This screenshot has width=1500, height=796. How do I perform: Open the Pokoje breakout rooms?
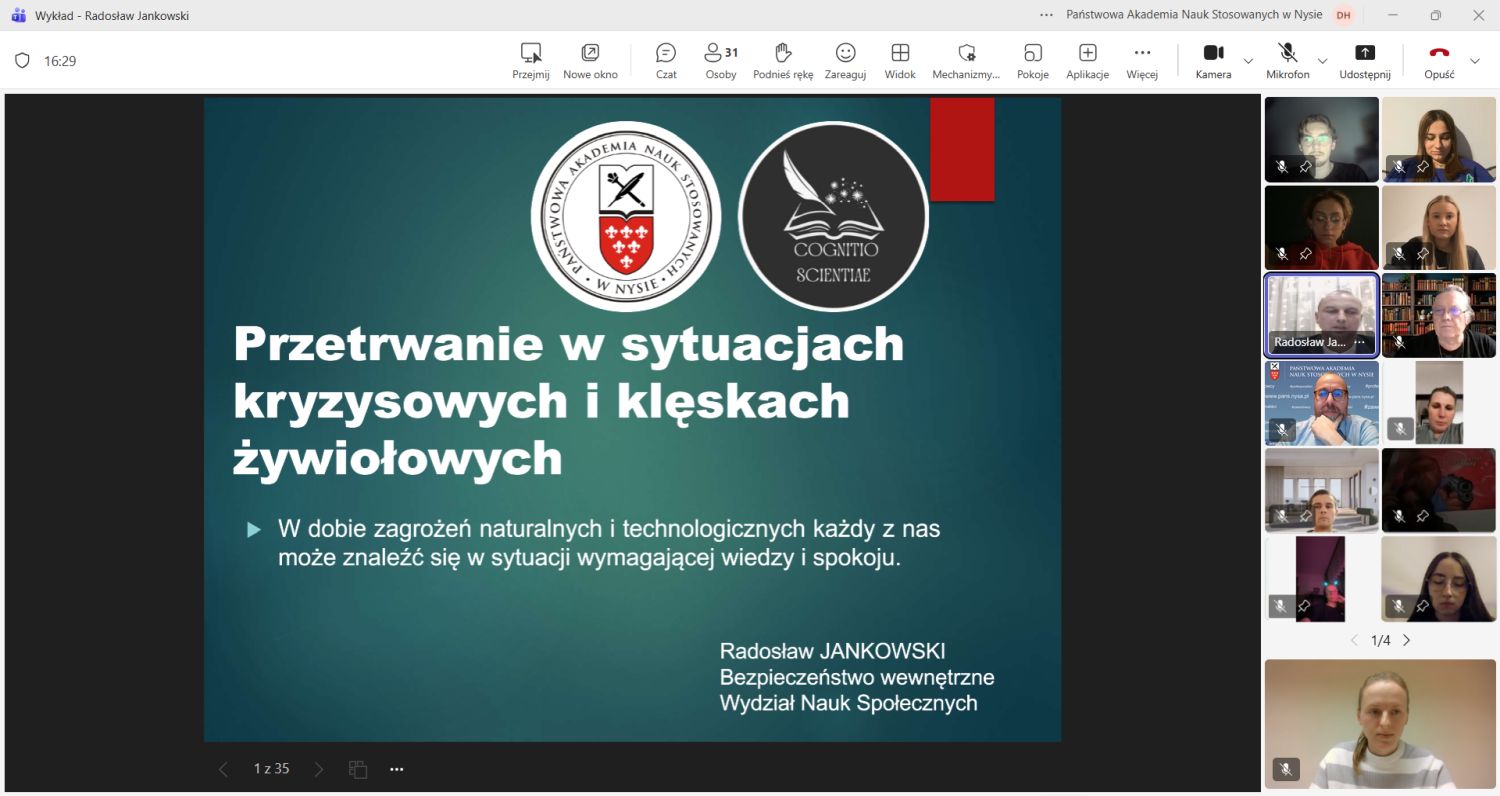[x=1032, y=60]
